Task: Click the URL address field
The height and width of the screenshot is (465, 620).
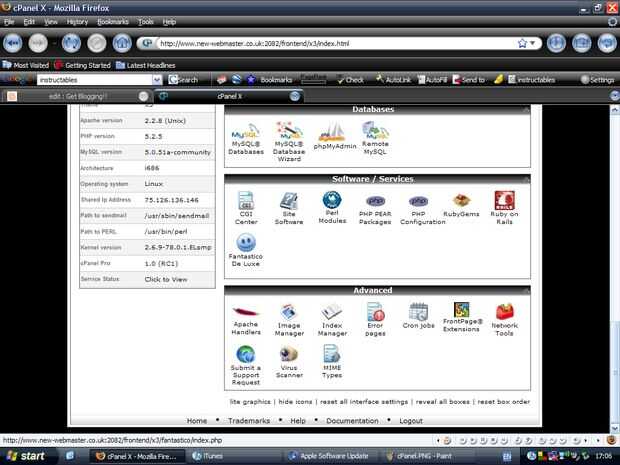Action: (336, 43)
